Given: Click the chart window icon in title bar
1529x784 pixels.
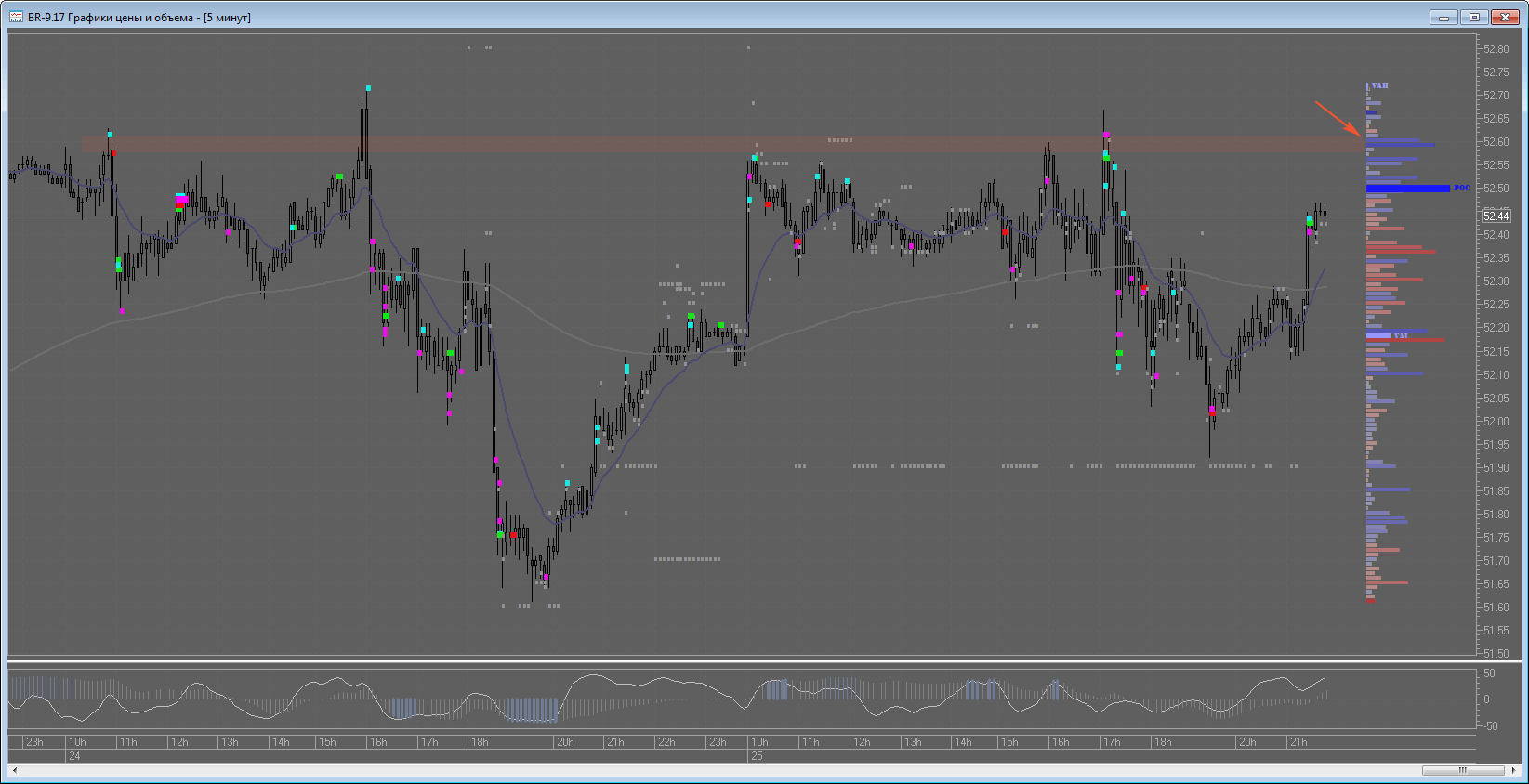Looking at the screenshot, I should coord(16,17).
